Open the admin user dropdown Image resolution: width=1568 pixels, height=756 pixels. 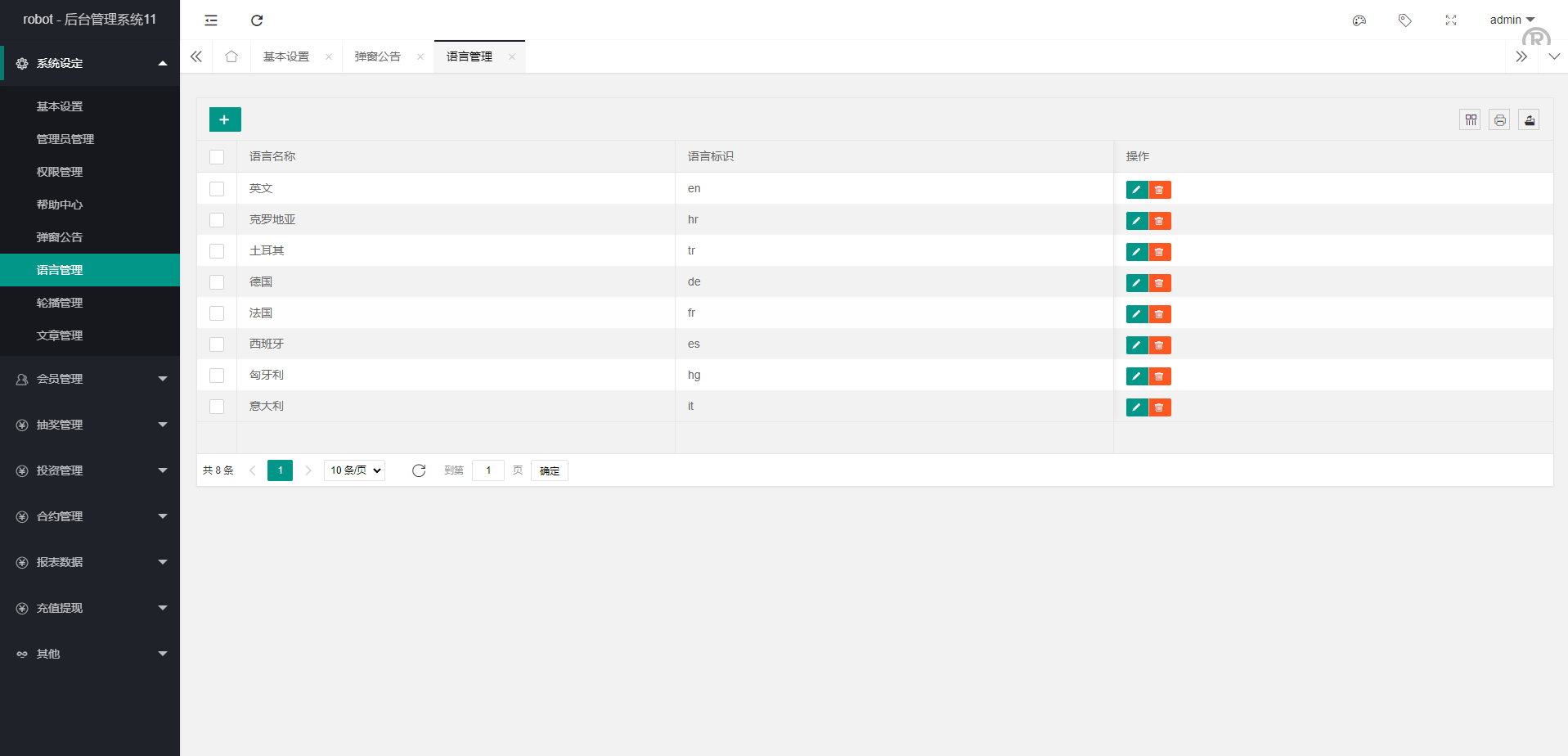[1511, 20]
